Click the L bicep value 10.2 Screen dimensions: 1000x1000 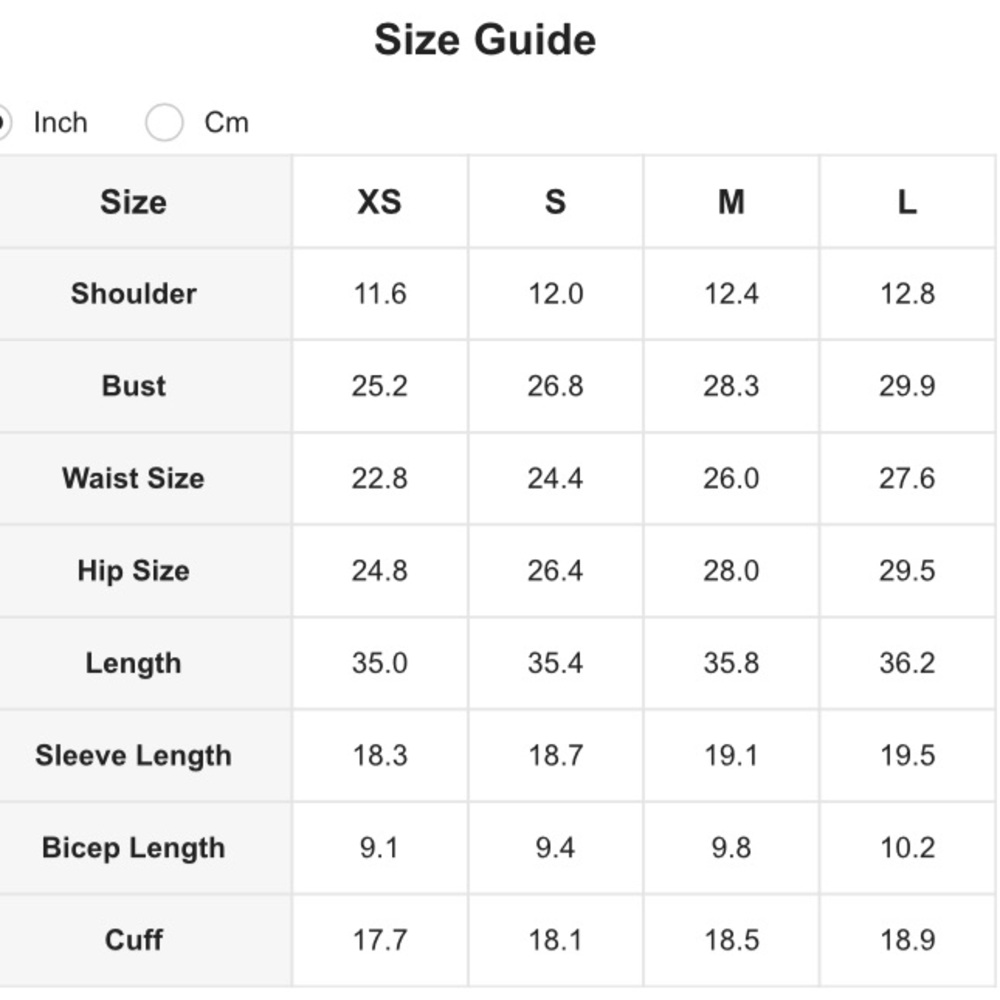pyautogui.click(x=907, y=848)
